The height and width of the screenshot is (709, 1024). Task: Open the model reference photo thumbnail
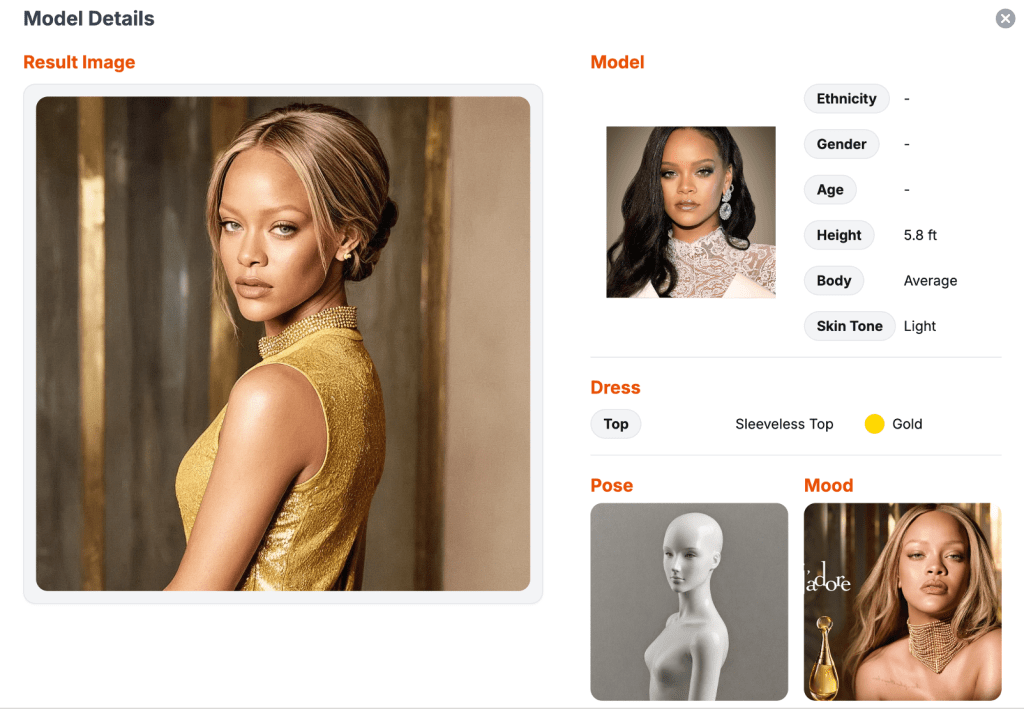(x=691, y=212)
